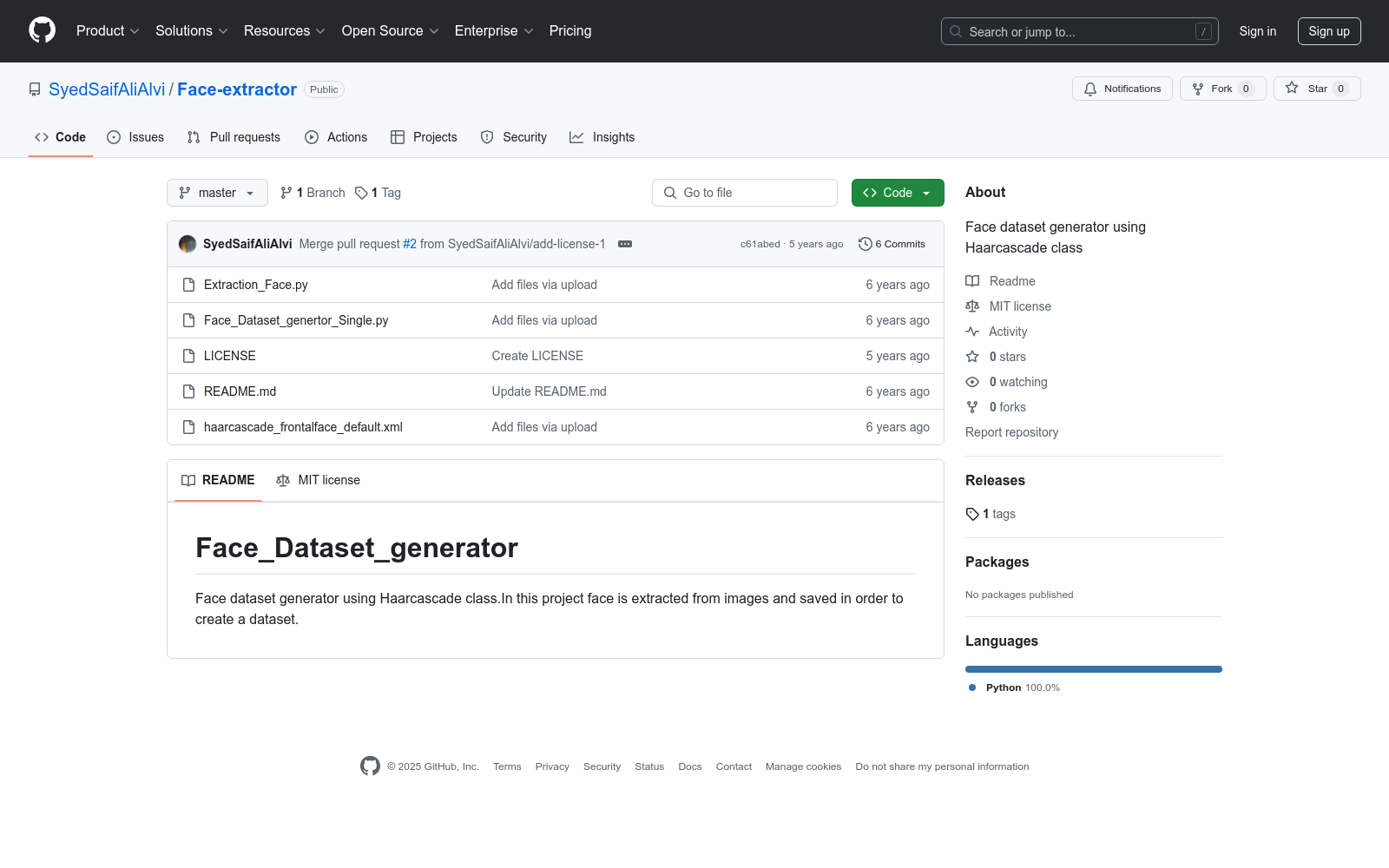Fork this repository

1223,89
